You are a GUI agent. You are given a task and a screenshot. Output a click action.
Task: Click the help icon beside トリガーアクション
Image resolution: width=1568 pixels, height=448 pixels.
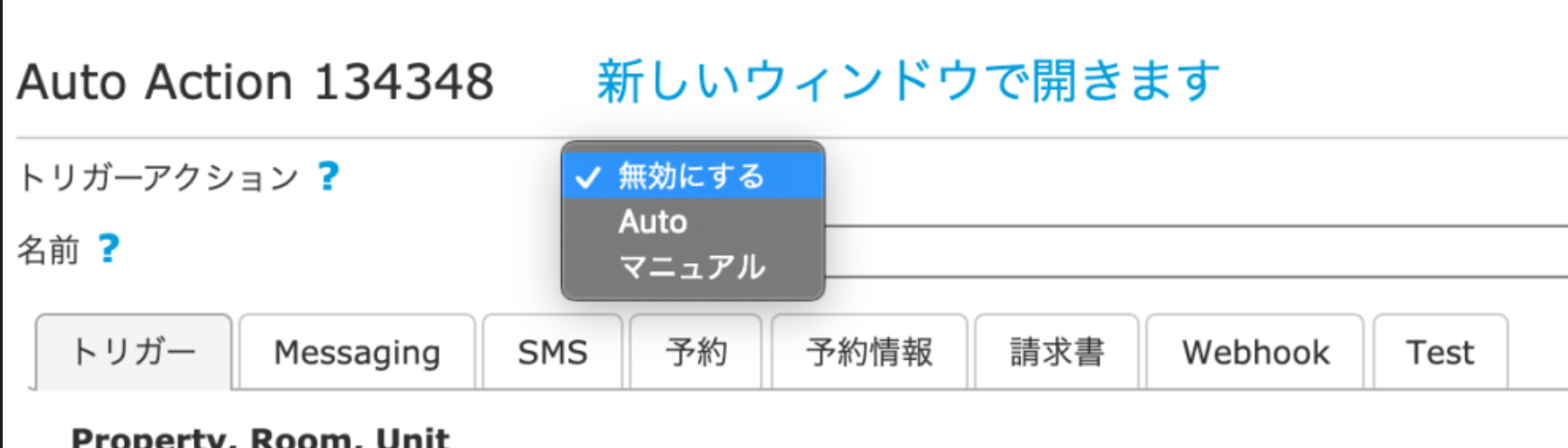point(328,177)
